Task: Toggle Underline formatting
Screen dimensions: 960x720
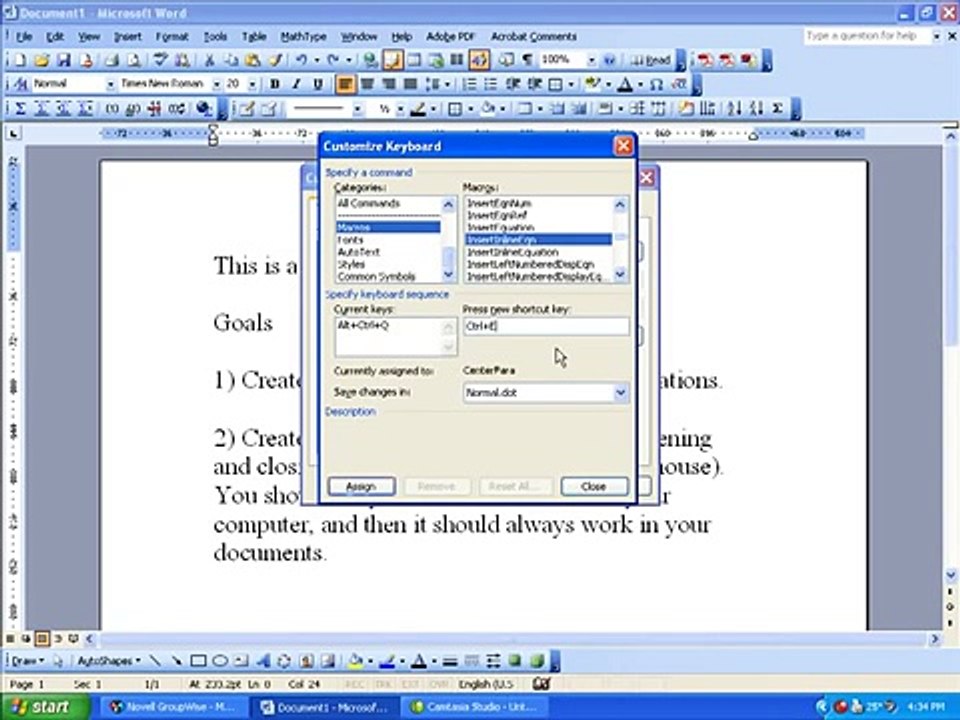Action: [318, 84]
